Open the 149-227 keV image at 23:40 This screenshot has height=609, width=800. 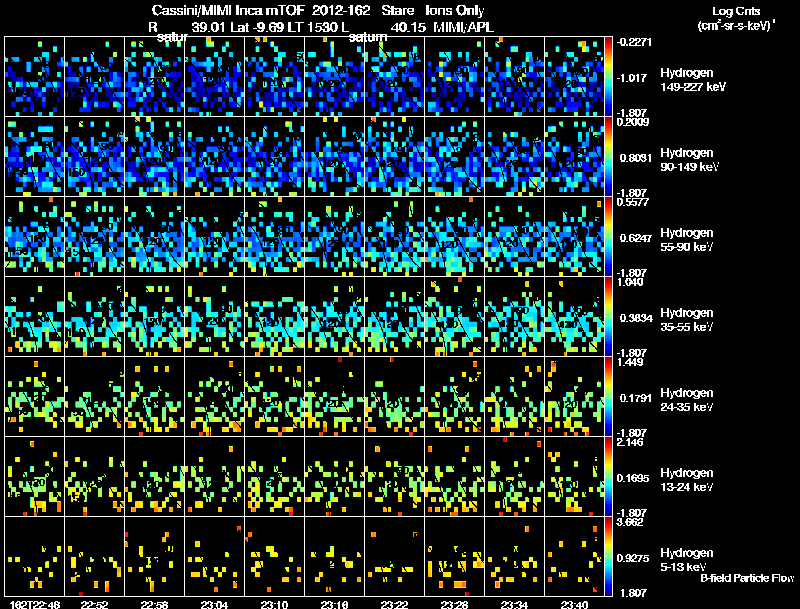(x=574, y=77)
